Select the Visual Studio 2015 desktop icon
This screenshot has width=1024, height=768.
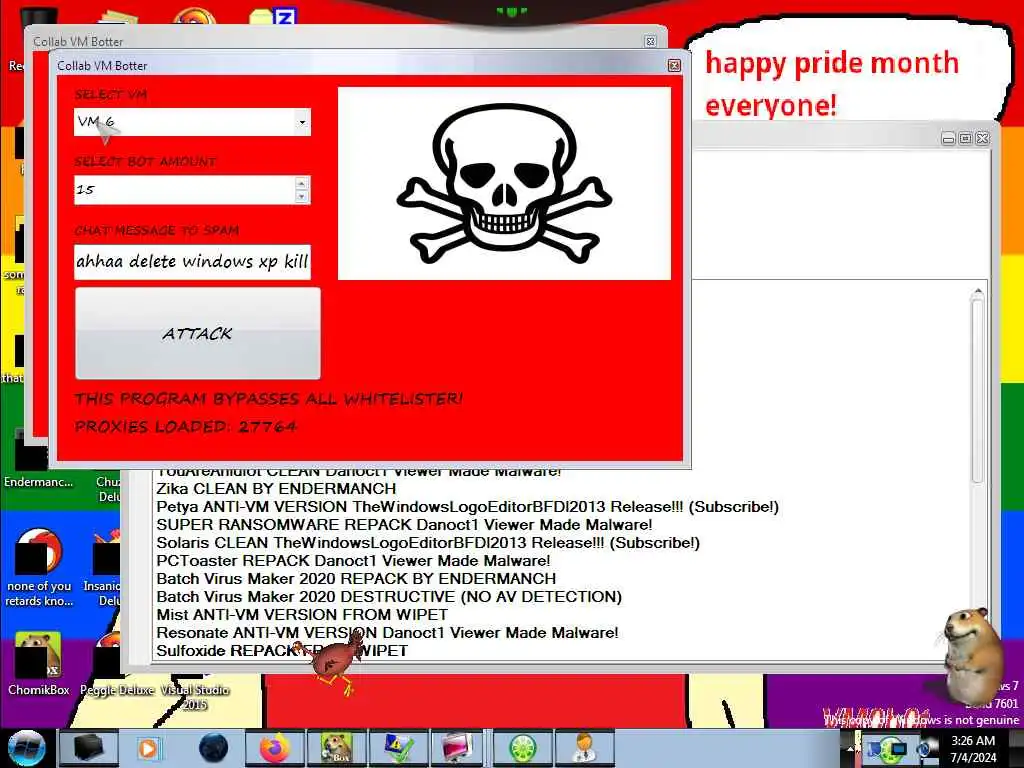(x=195, y=695)
